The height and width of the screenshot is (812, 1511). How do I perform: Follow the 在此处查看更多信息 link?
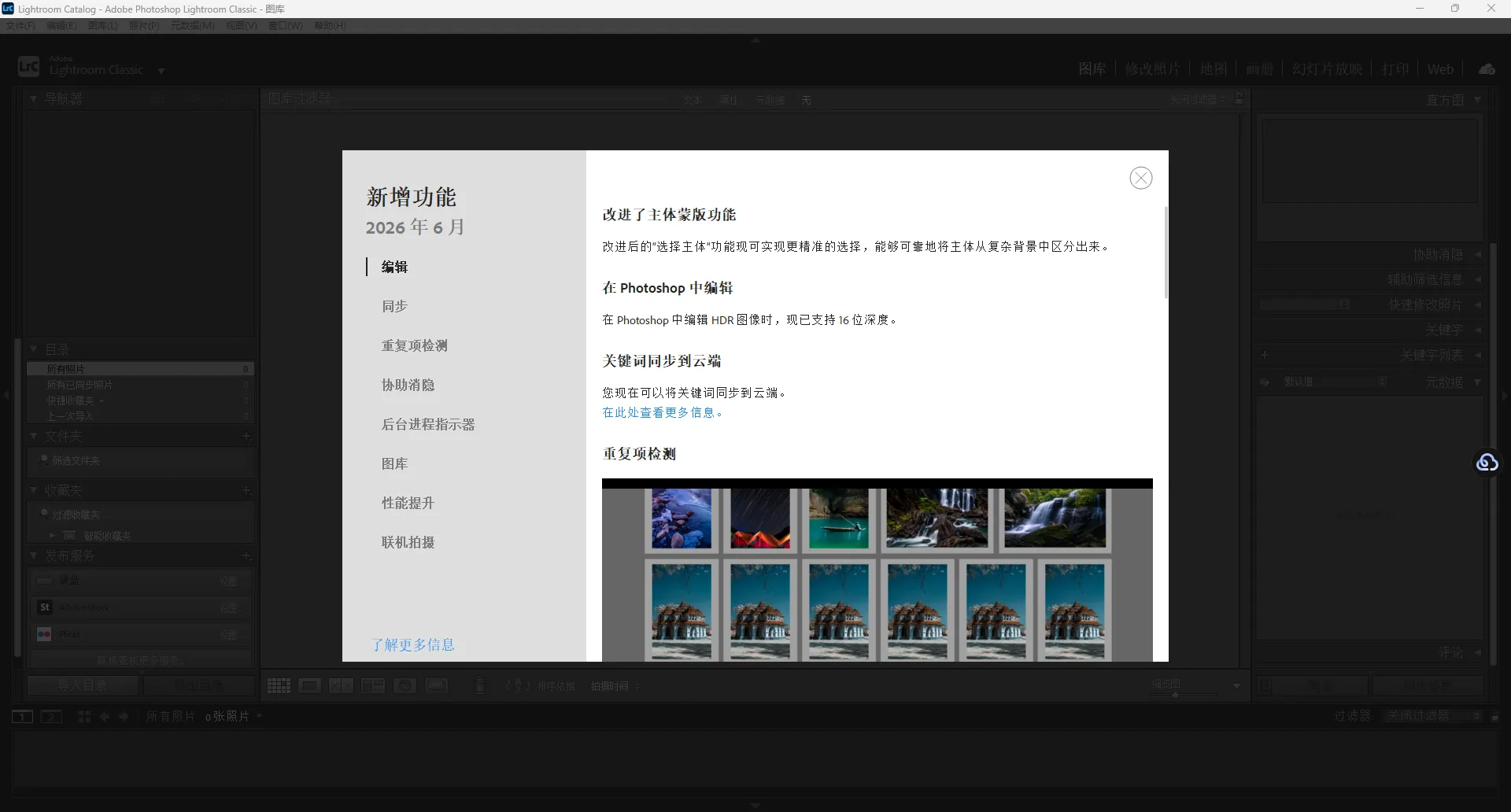[662, 412]
